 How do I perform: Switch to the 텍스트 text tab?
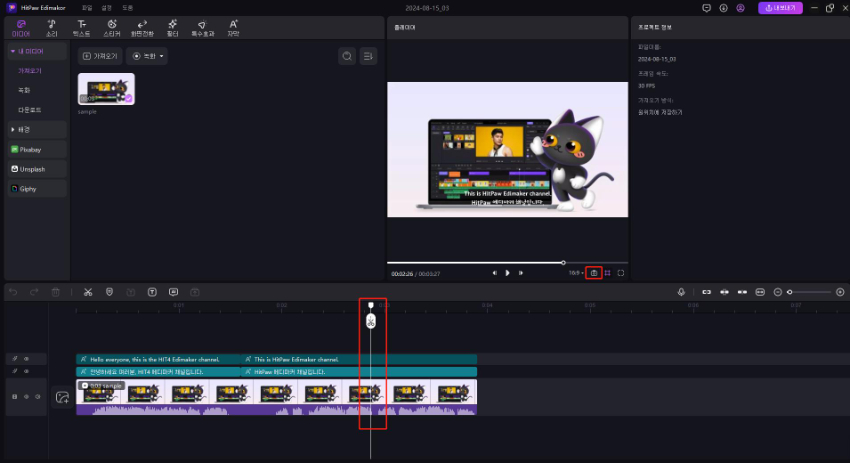(82, 26)
